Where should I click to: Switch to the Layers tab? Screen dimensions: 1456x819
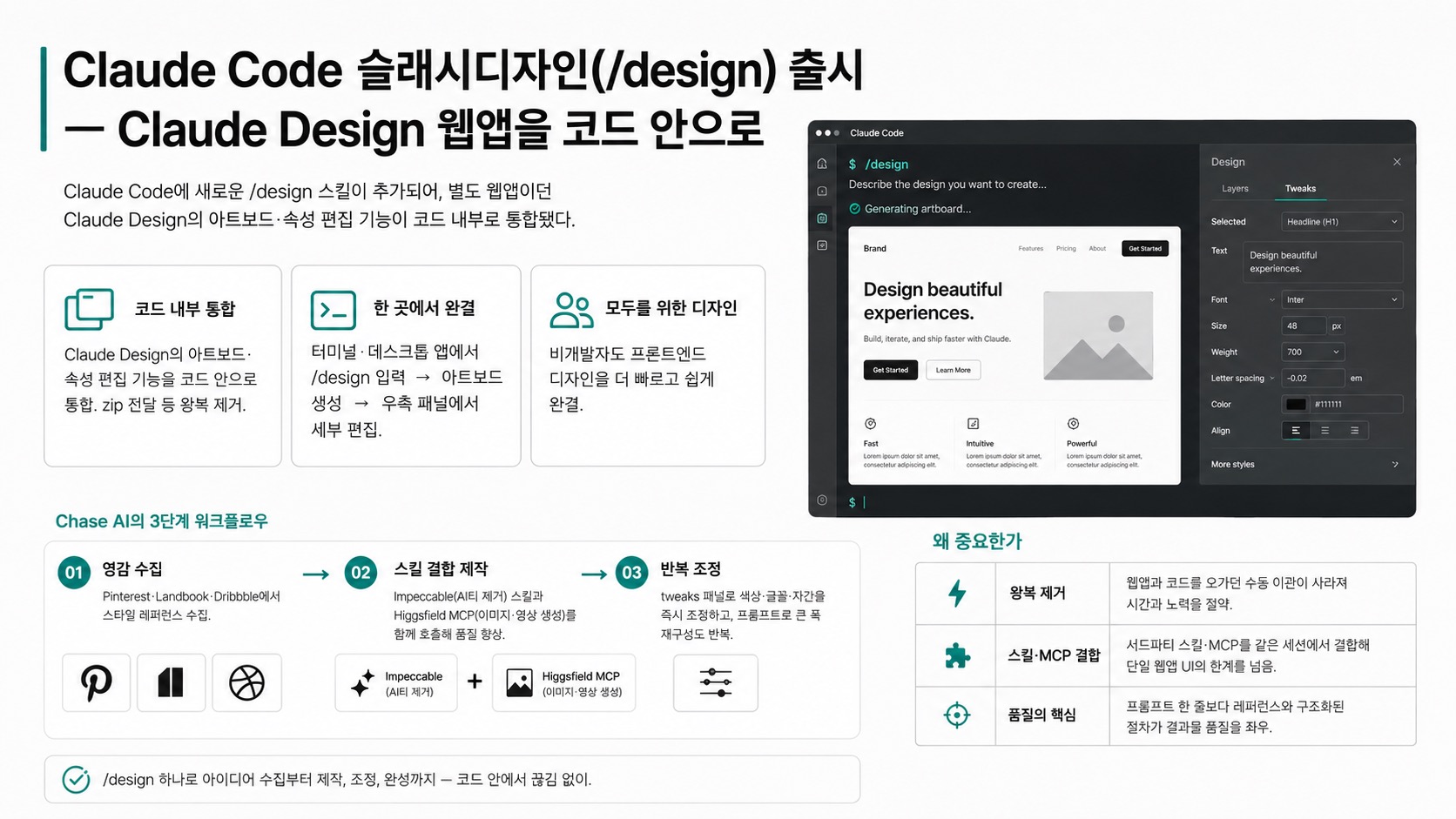(1235, 189)
